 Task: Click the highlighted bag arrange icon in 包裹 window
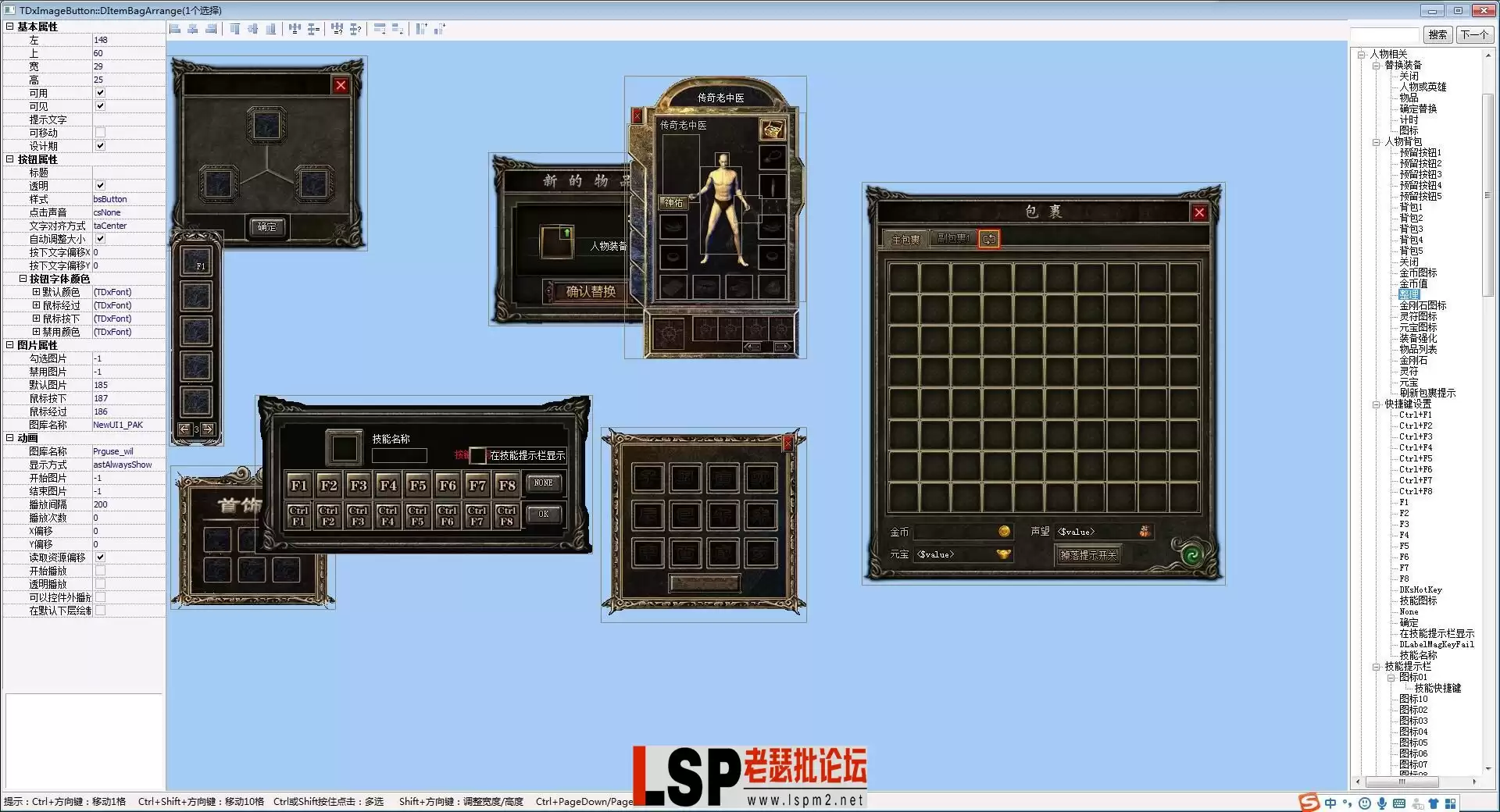point(989,239)
